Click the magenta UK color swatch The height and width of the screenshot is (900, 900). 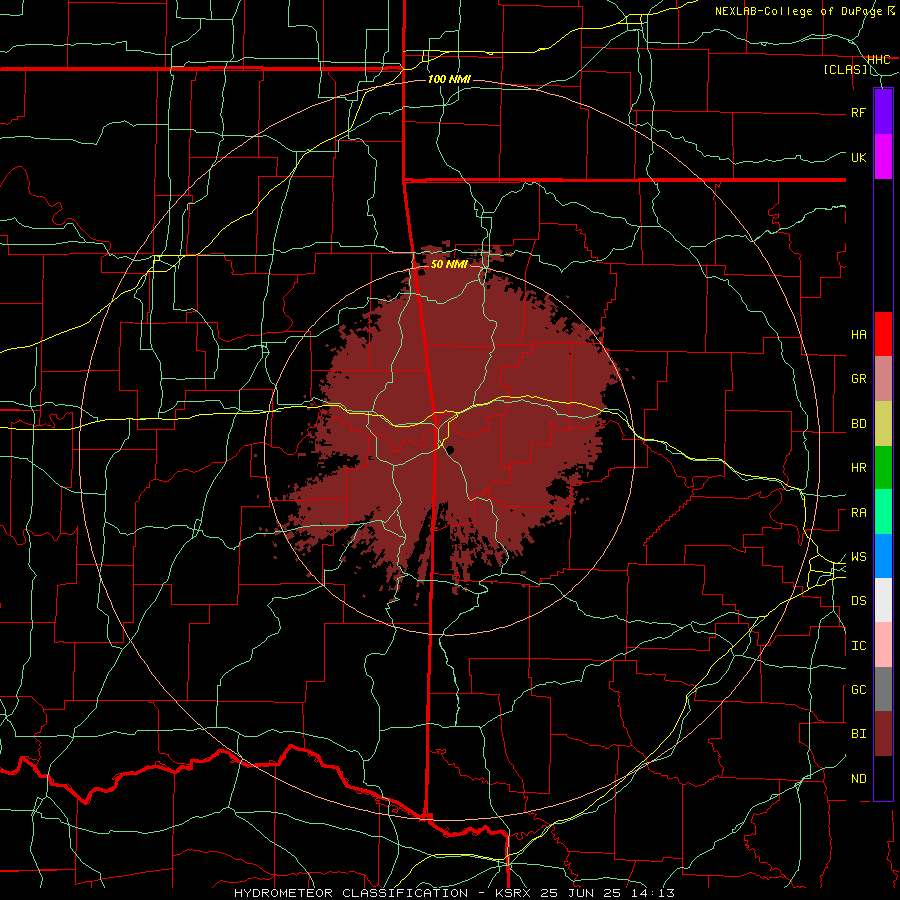tap(883, 157)
